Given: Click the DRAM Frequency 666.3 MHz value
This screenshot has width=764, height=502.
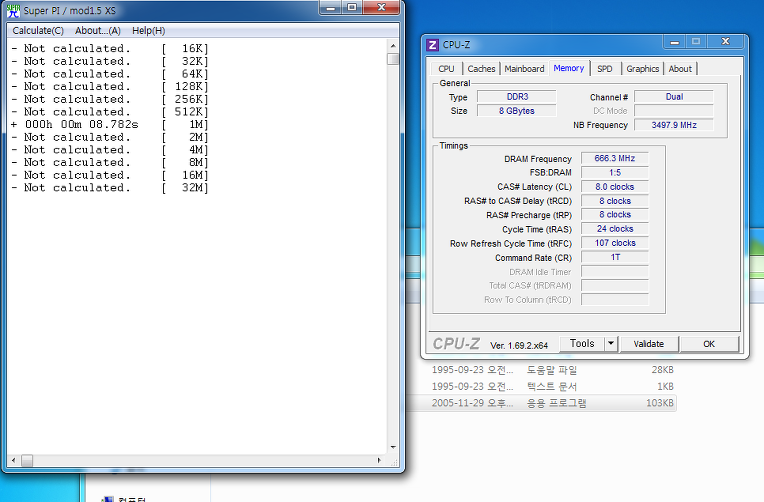Looking at the screenshot, I should point(615,158).
